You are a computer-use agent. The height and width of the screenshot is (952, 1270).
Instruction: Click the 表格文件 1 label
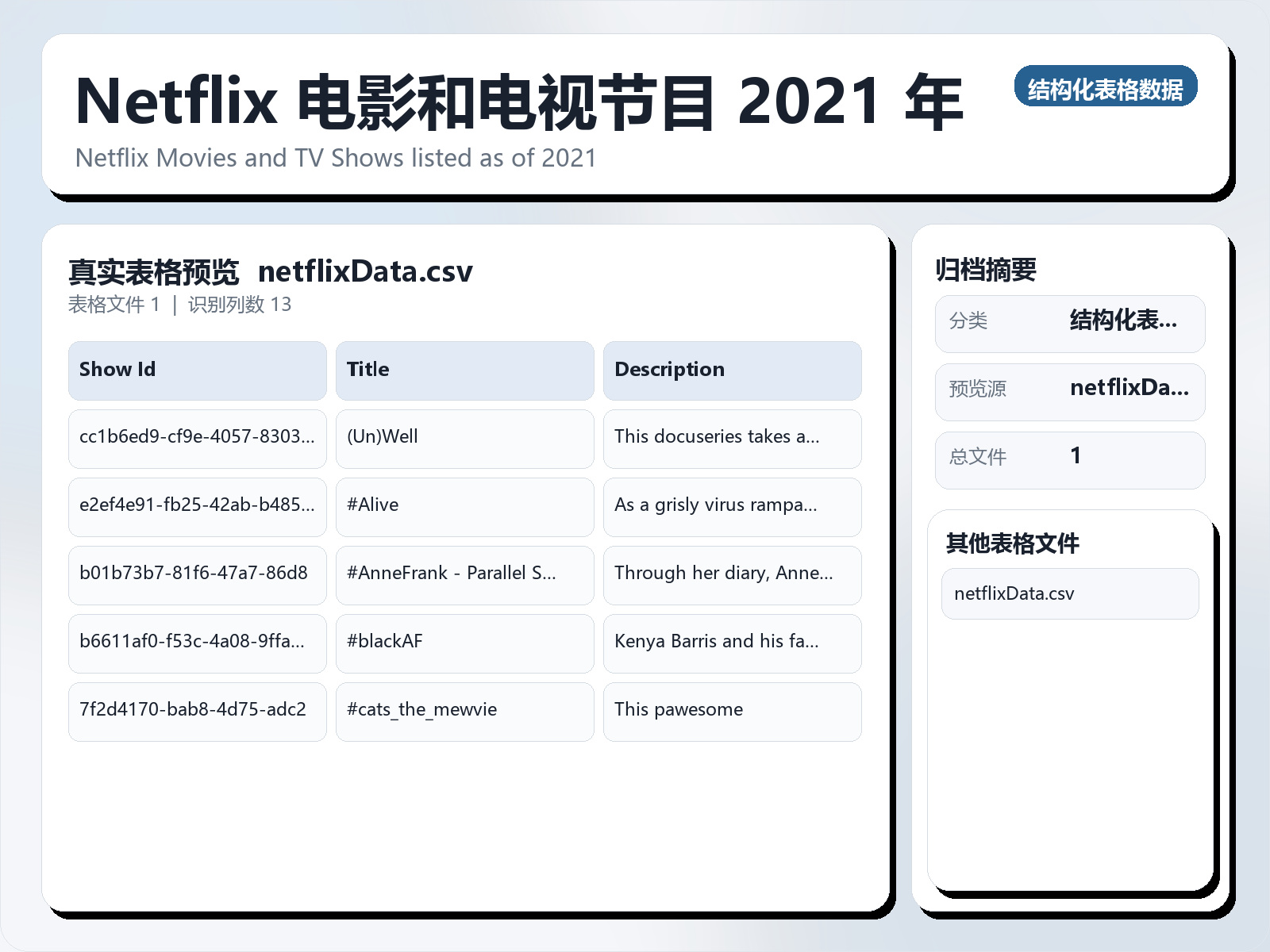pos(116,304)
